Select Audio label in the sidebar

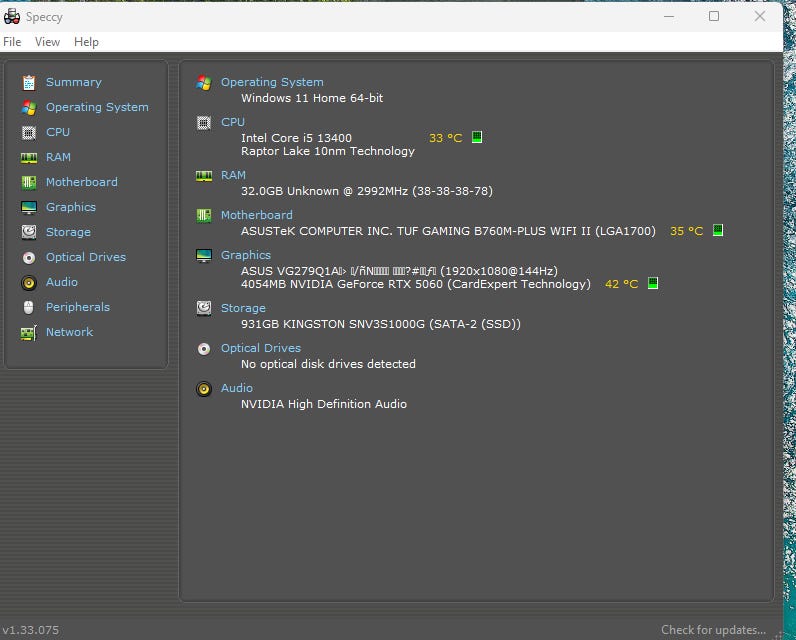coord(62,282)
